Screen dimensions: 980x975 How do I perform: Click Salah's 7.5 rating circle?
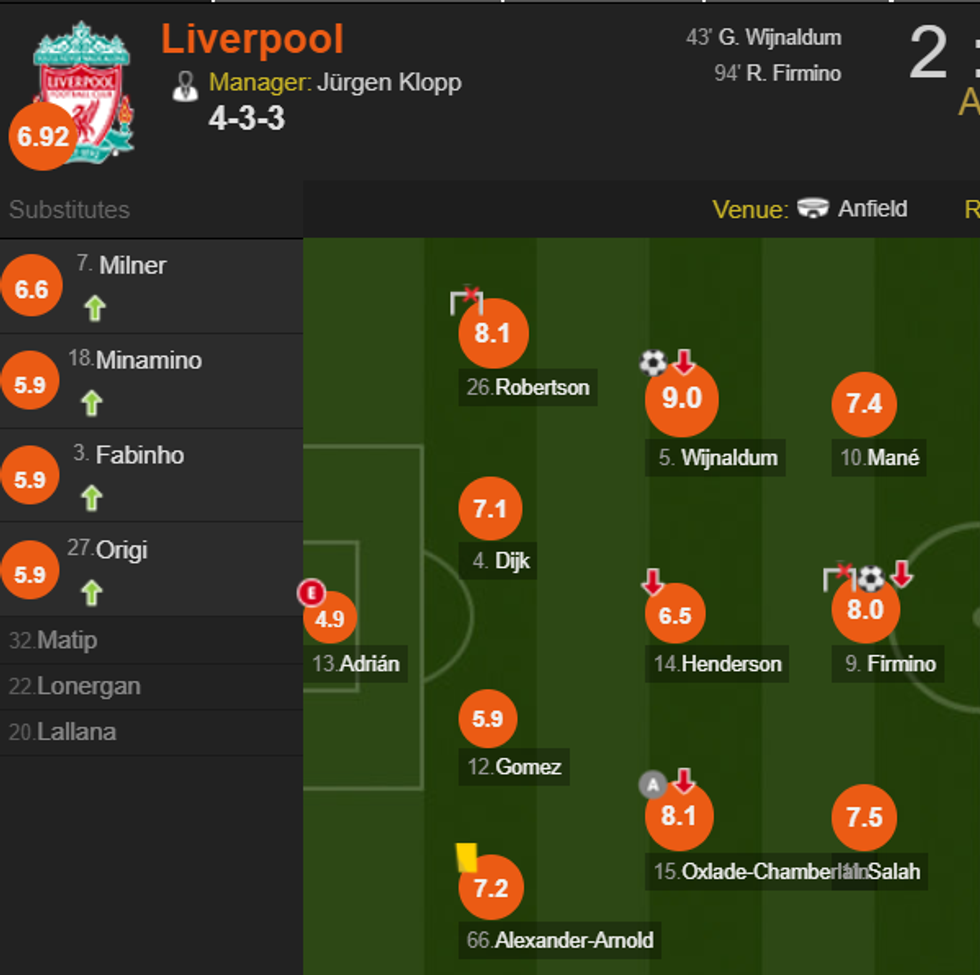click(x=864, y=817)
